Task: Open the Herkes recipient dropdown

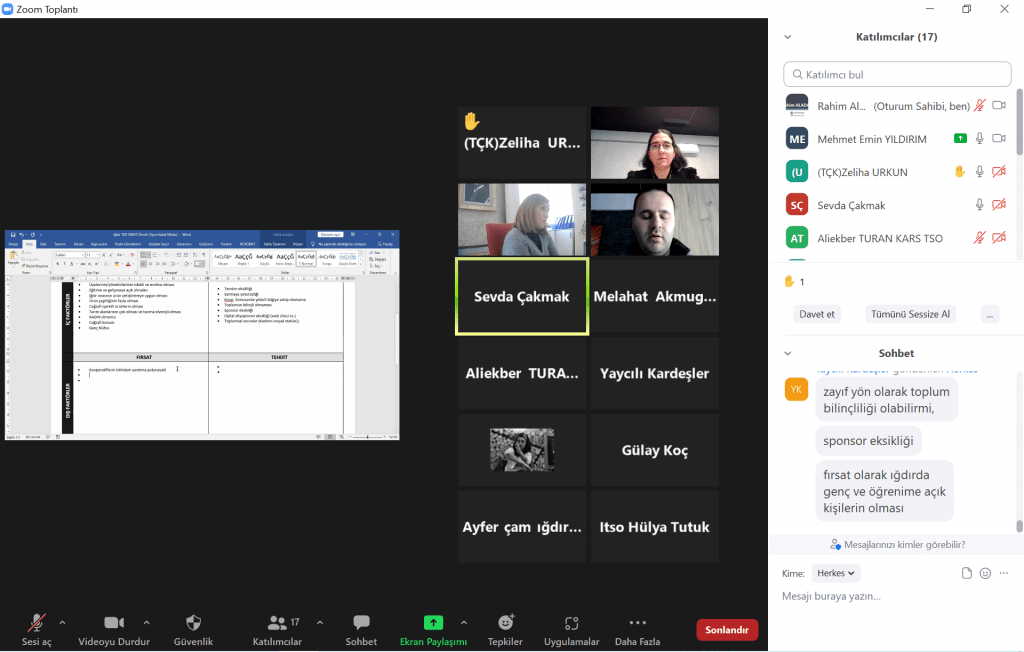Action: point(836,573)
